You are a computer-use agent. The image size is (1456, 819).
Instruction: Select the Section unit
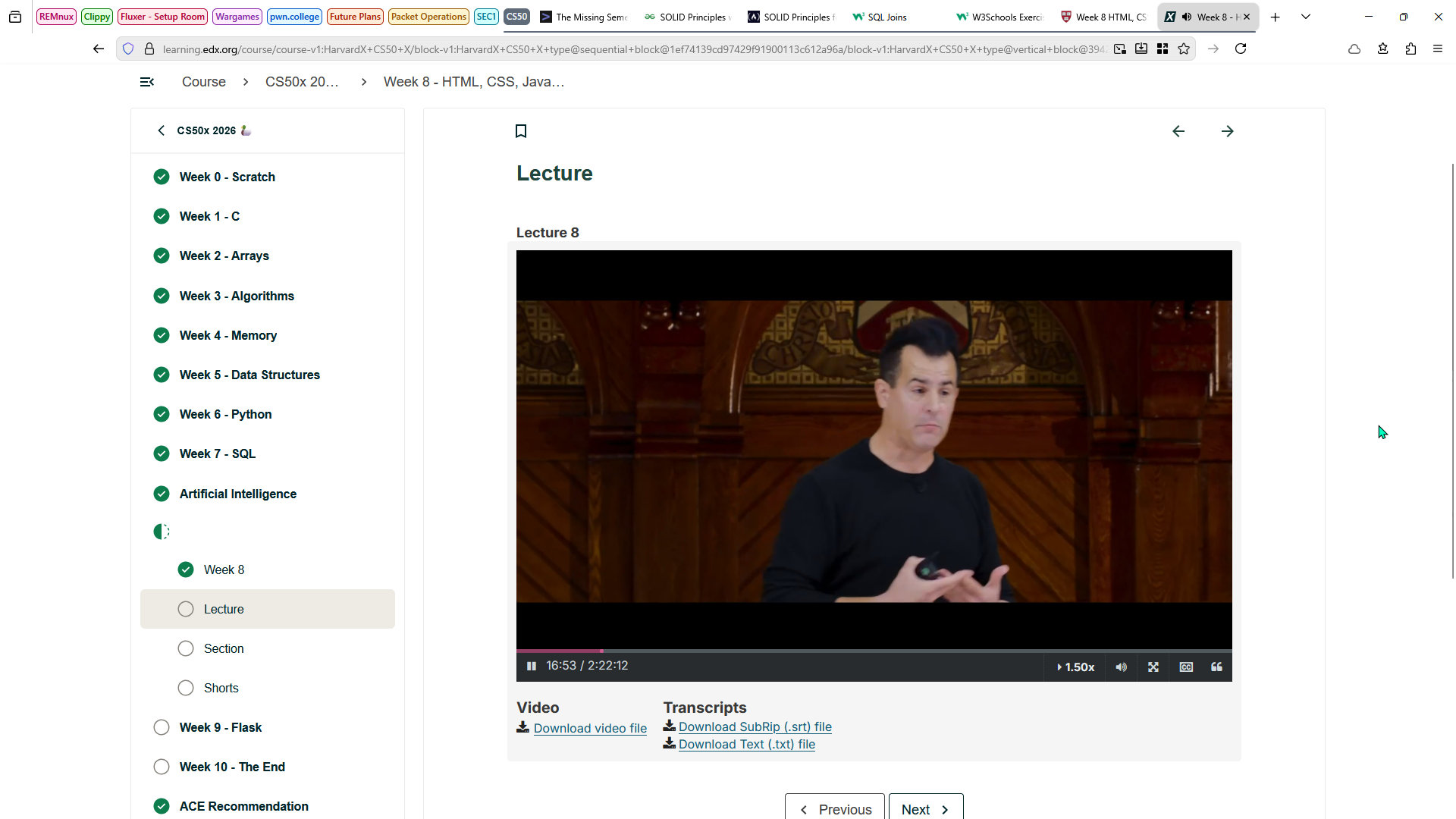pyautogui.click(x=224, y=648)
